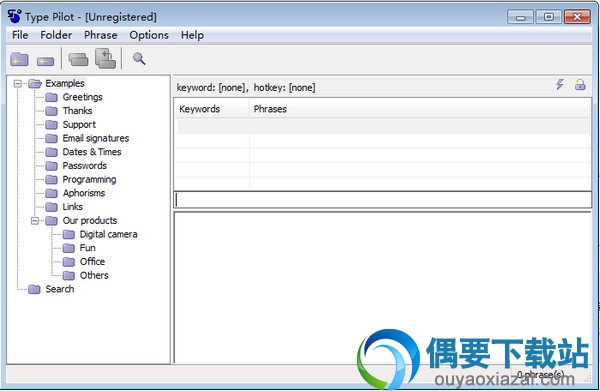Collapse the Examples tree node
The image size is (600, 391).
click(18, 83)
